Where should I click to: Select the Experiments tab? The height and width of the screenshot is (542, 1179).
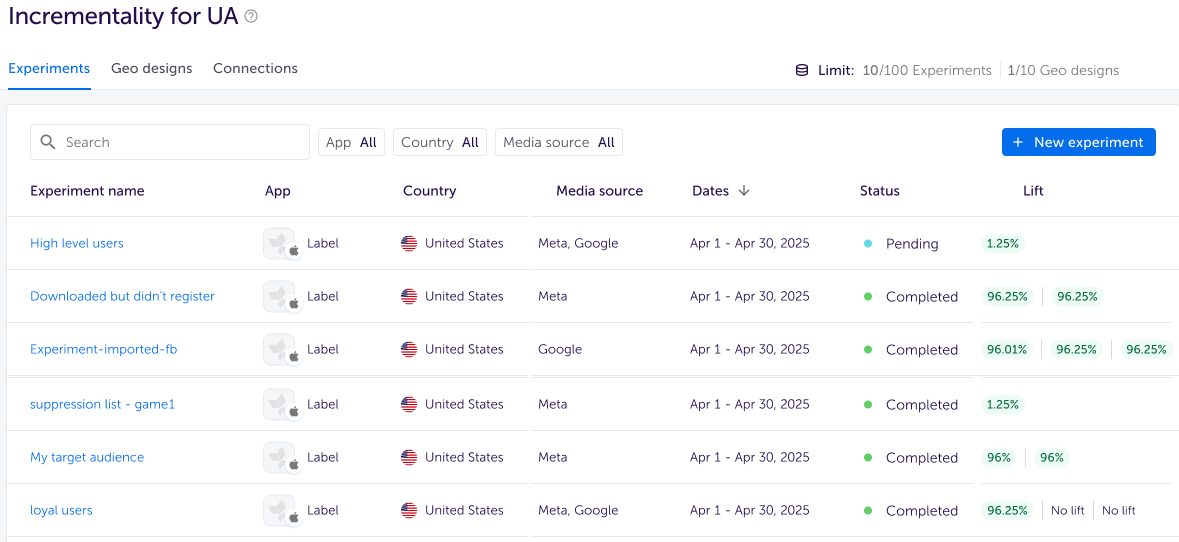(x=49, y=69)
